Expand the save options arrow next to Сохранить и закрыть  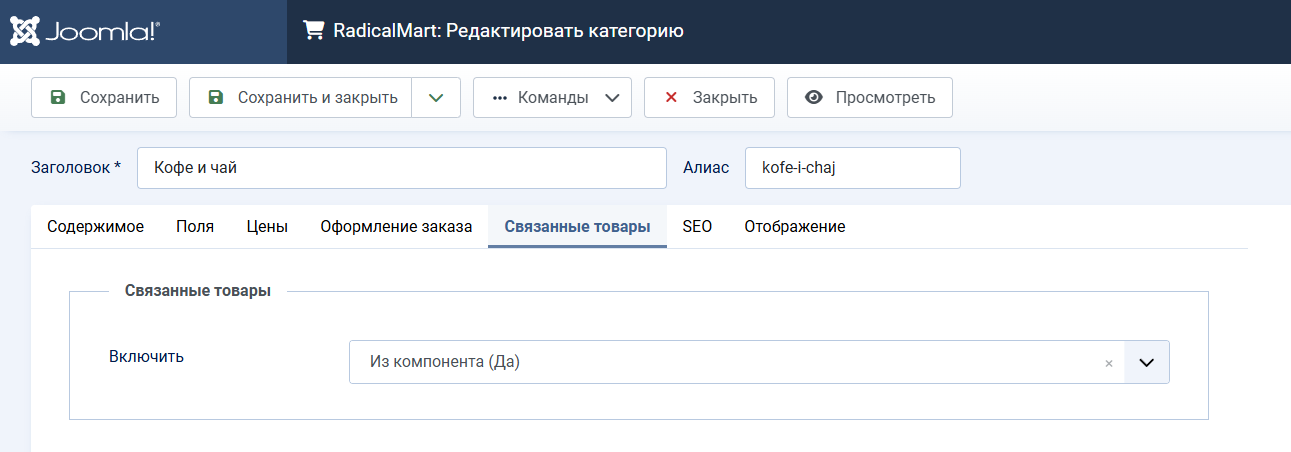click(x=435, y=98)
